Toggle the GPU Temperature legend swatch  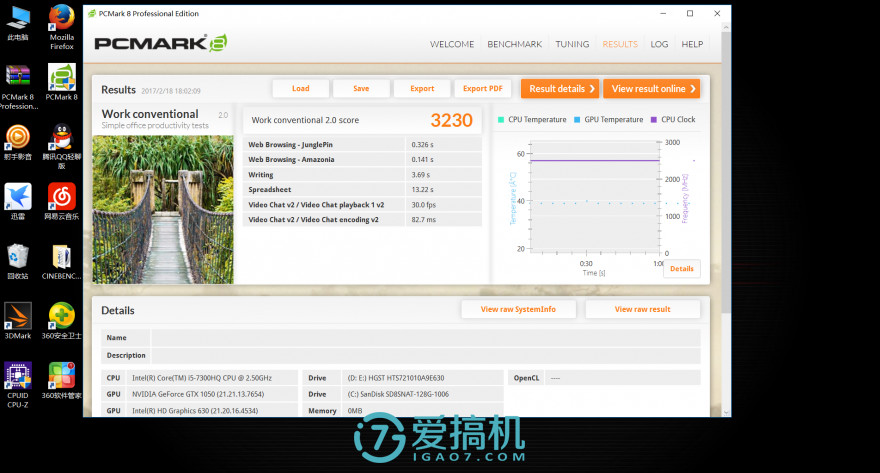(x=577, y=120)
